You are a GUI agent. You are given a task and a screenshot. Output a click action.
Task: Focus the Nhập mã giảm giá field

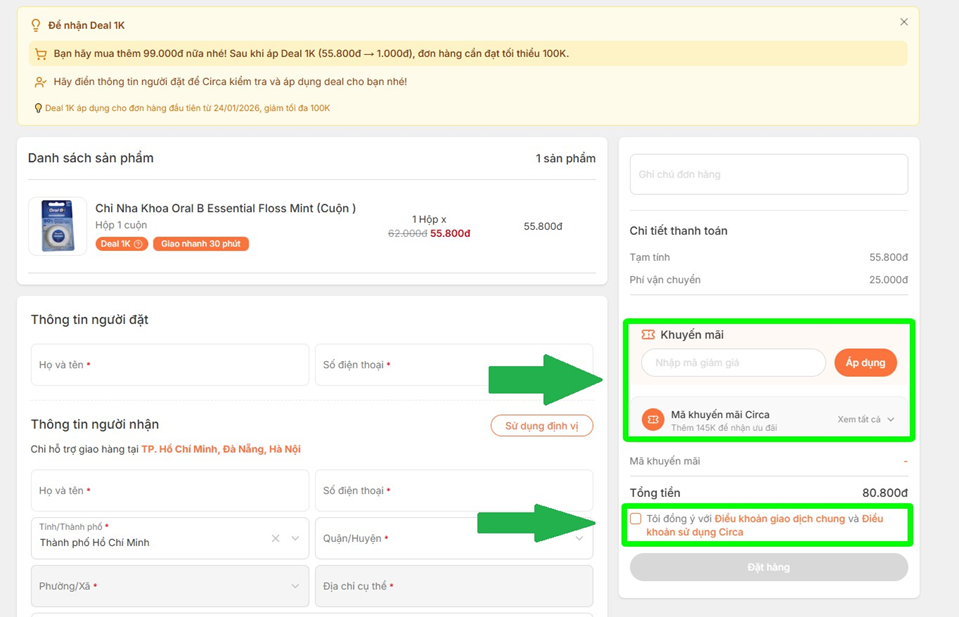pyautogui.click(x=732, y=363)
